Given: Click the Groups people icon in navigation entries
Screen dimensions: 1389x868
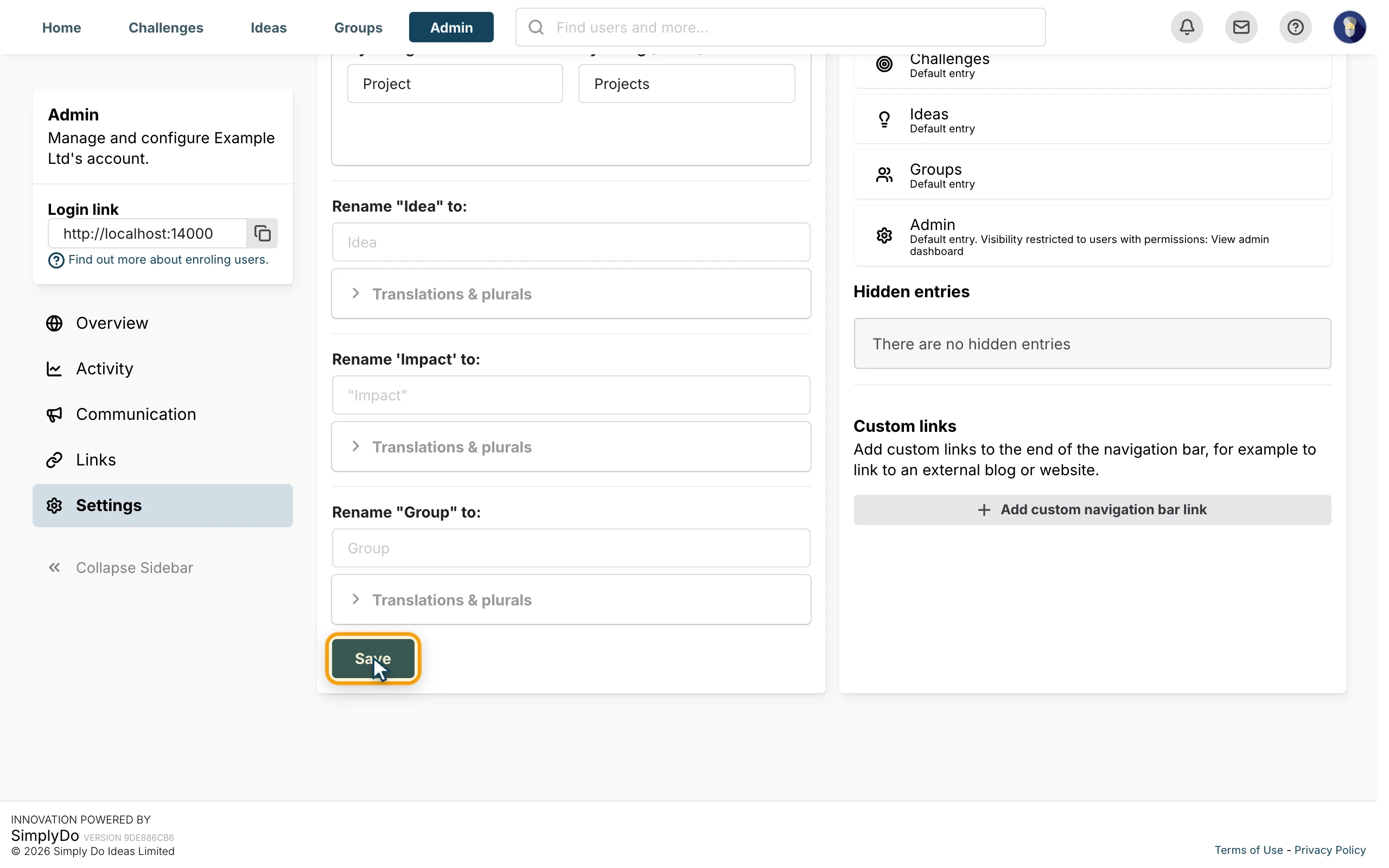Looking at the screenshot, I should pos(884,175).
